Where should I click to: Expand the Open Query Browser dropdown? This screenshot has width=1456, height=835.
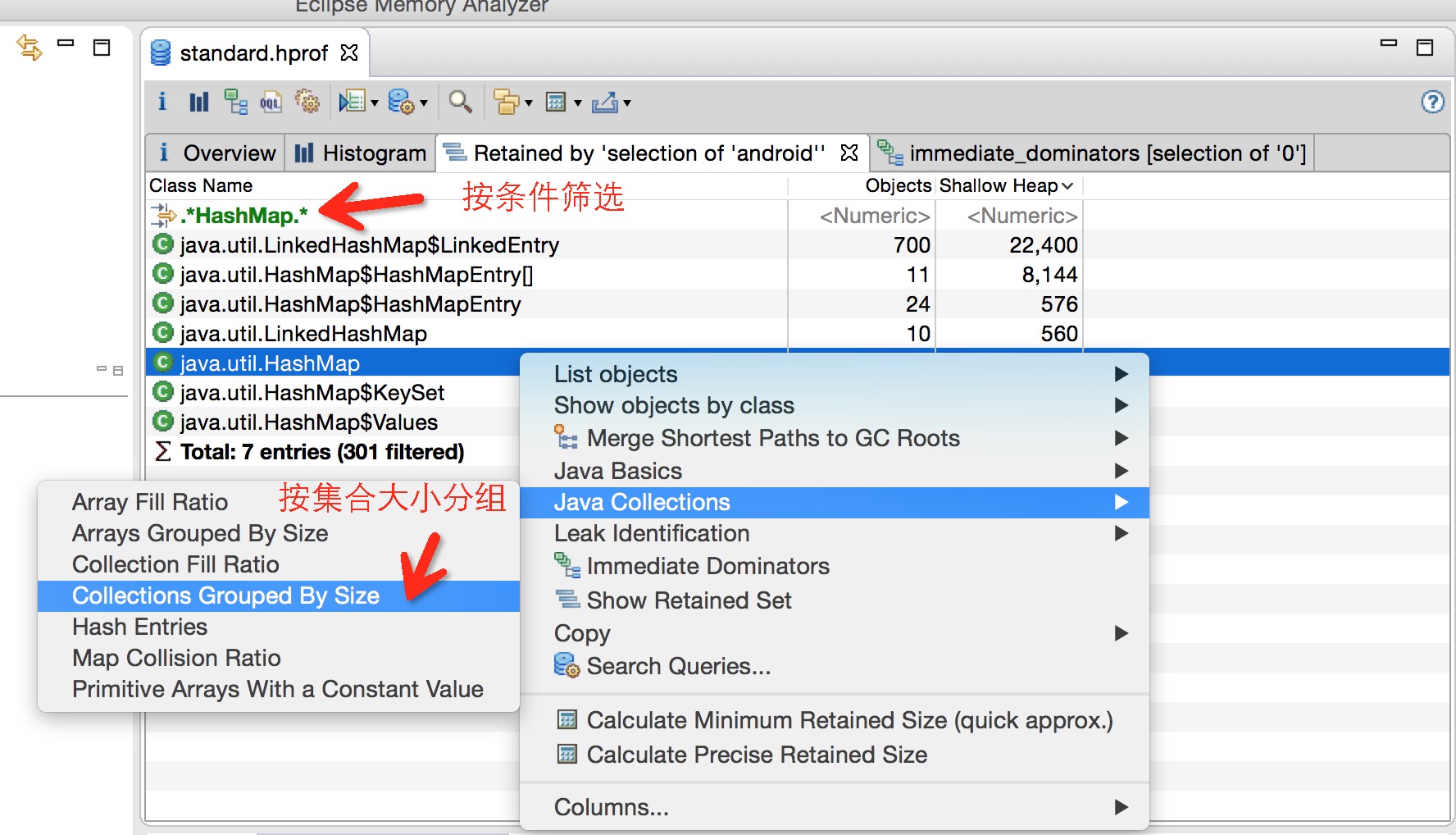pyautogui.click(x=425, y=103)
